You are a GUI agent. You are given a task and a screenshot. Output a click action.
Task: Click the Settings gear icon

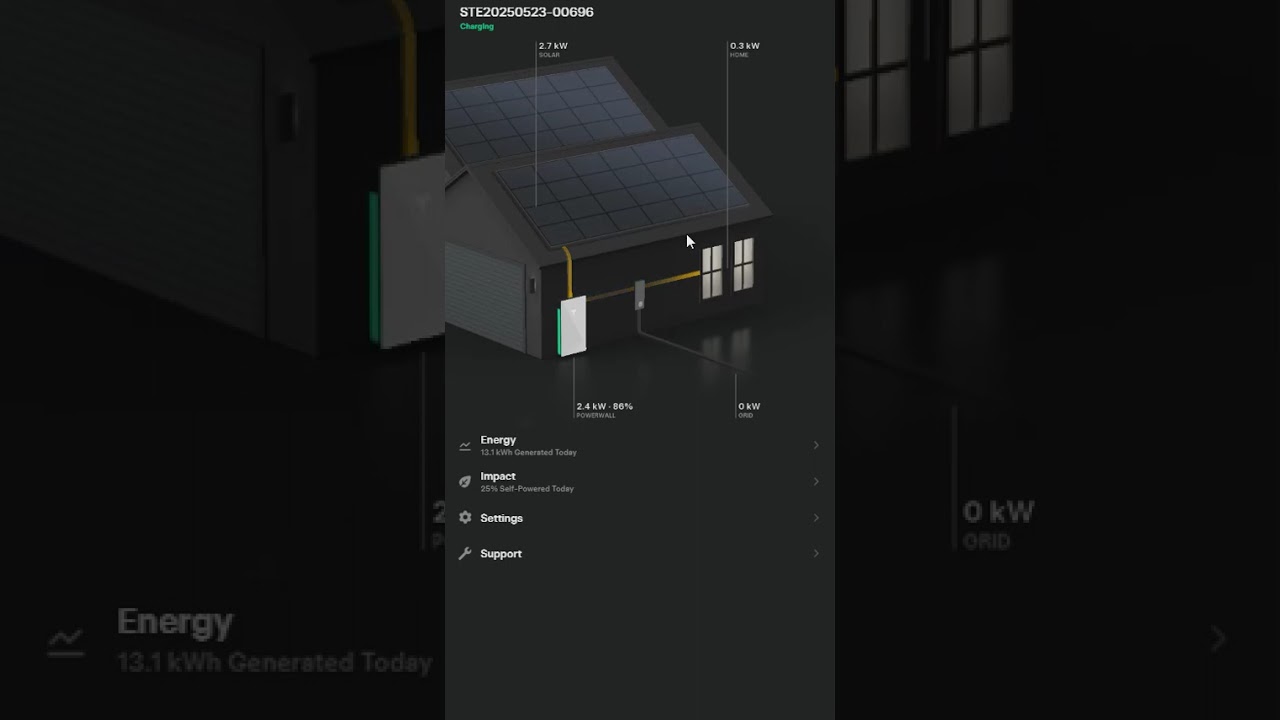(x=465, y=518)
